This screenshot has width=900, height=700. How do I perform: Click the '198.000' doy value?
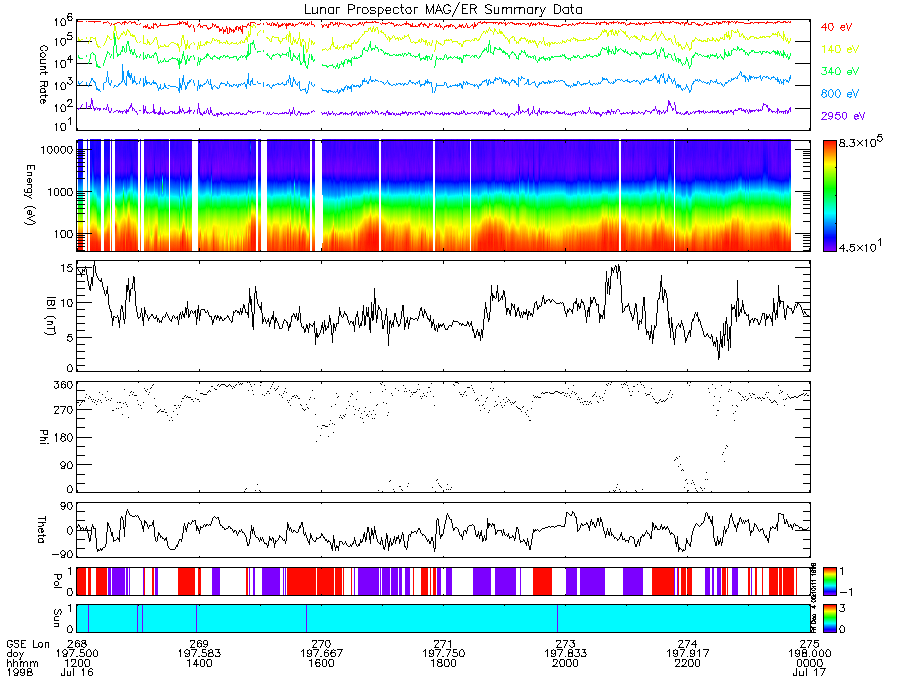[809, 654]
